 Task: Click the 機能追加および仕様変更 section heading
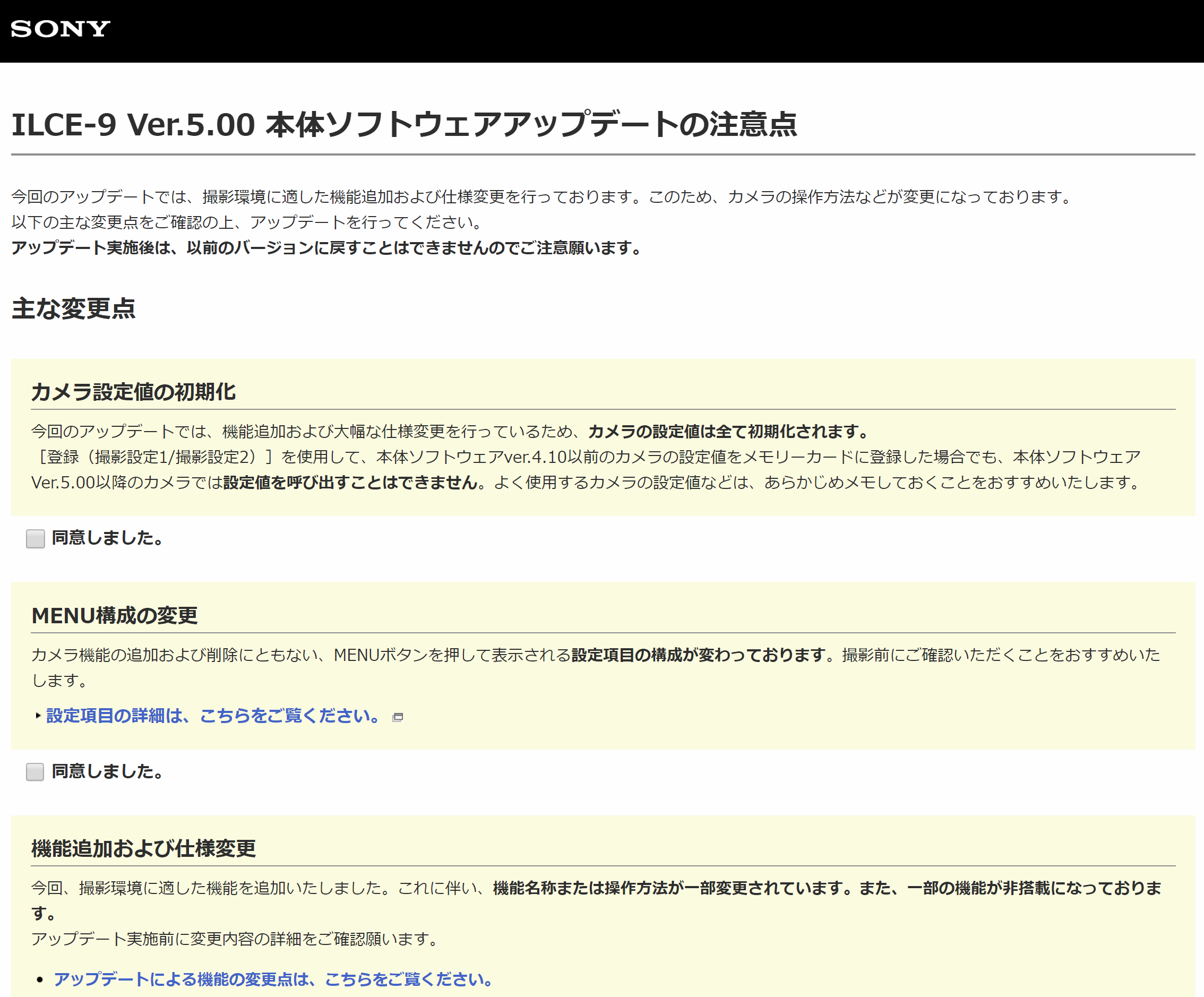(x=143, y=848)
